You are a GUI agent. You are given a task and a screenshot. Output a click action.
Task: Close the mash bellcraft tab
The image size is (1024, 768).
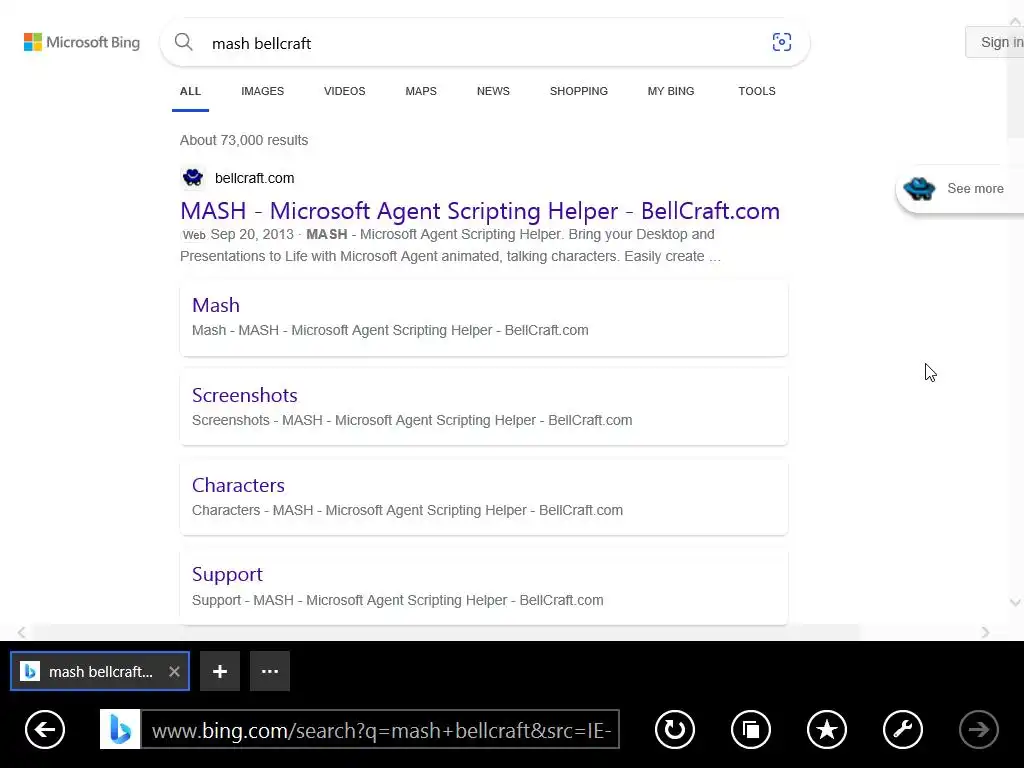tap(174, 671)
